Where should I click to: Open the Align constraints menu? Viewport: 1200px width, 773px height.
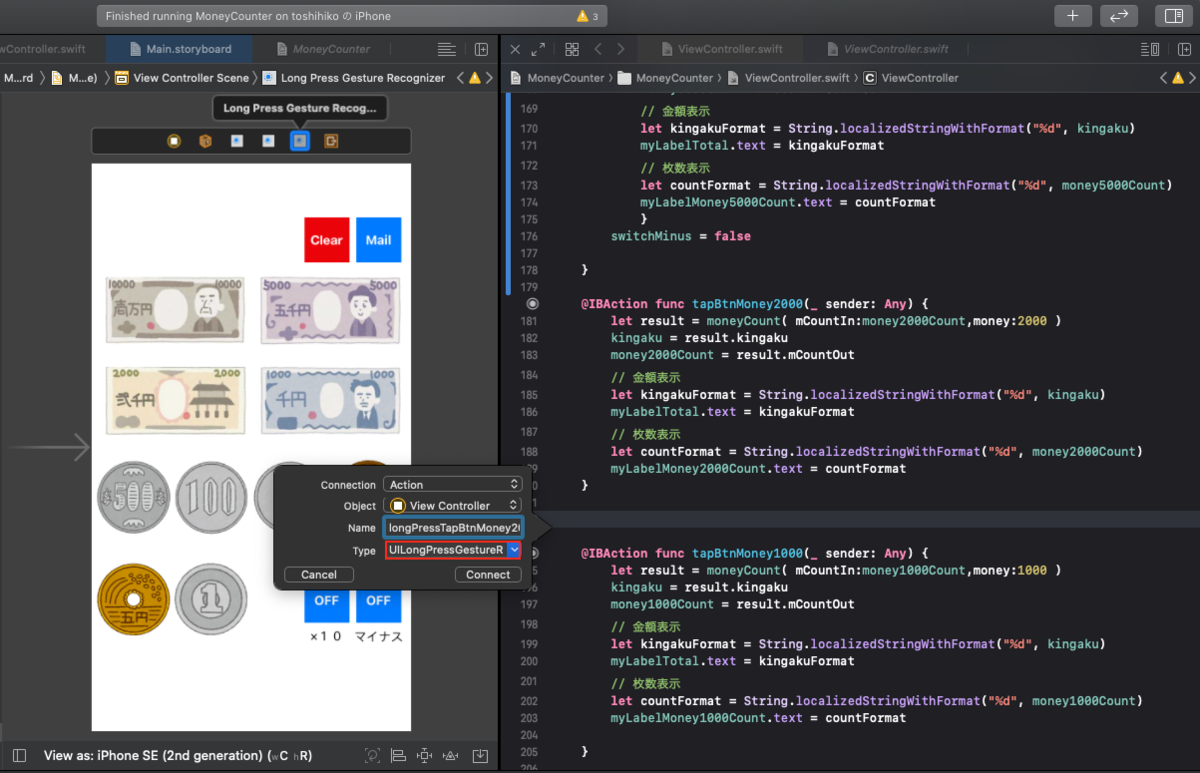coord(398,755)
